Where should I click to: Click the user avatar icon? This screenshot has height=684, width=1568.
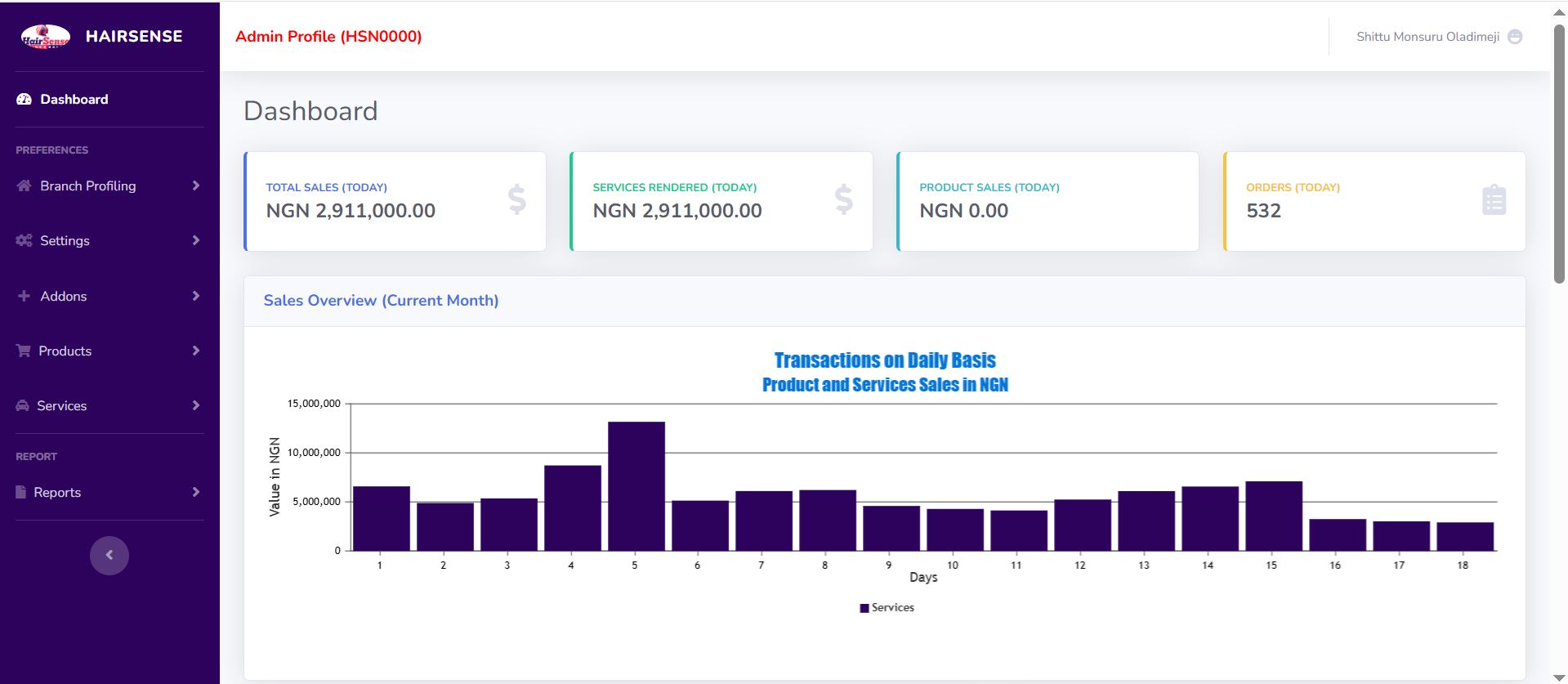[1514, 37]
